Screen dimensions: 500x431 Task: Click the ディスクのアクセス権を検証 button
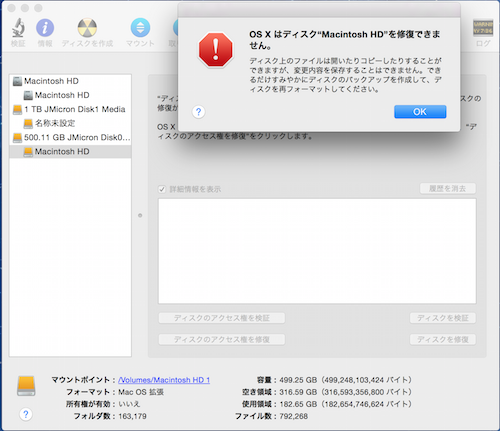[x=222, y=318]
